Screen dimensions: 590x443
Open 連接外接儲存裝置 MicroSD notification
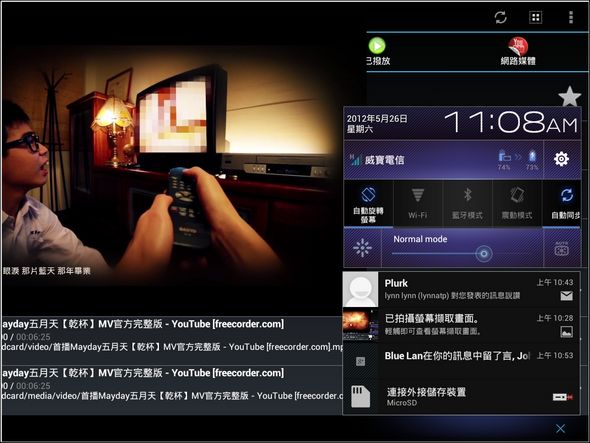click(x=461, y=396)
